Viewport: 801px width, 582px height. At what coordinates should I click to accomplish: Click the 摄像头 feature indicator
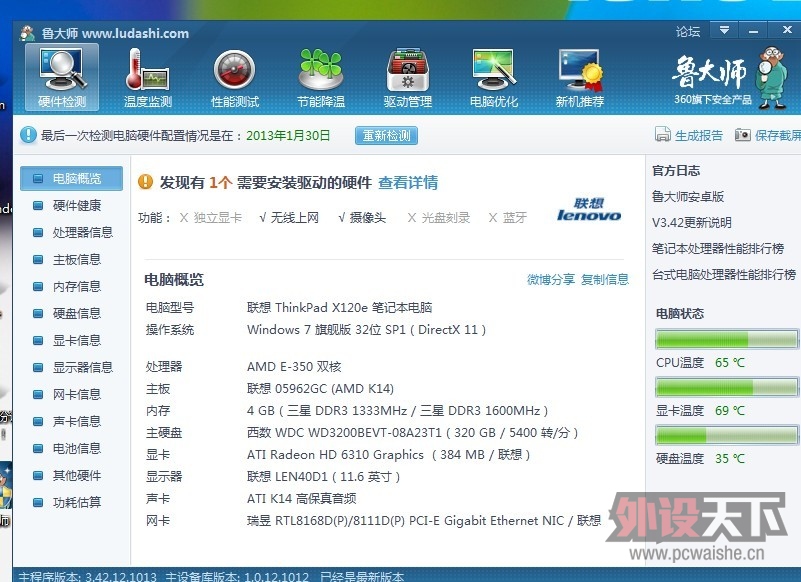click(362, 218)
